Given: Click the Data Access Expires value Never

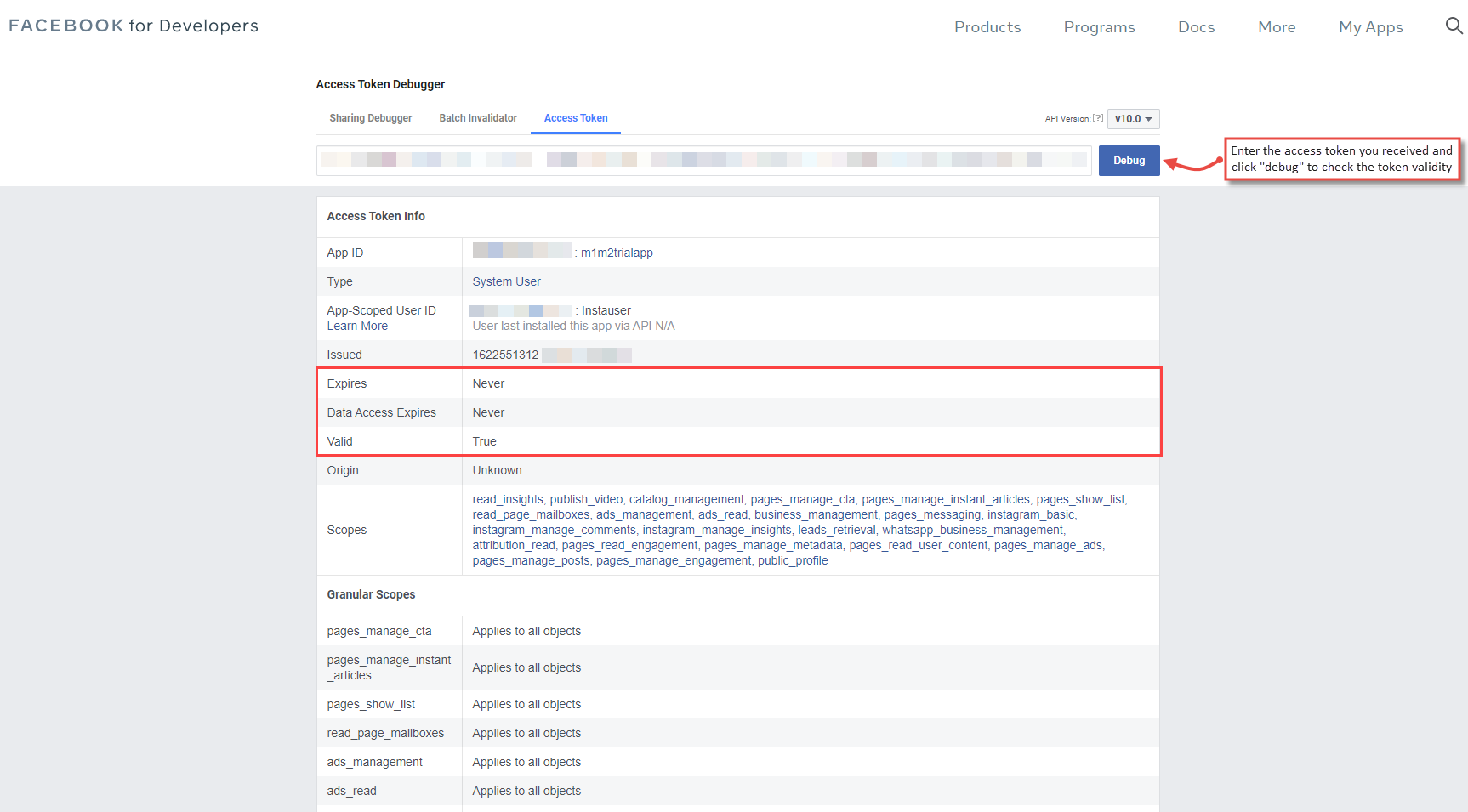Looking at the screenshot, I should point(488,412).
